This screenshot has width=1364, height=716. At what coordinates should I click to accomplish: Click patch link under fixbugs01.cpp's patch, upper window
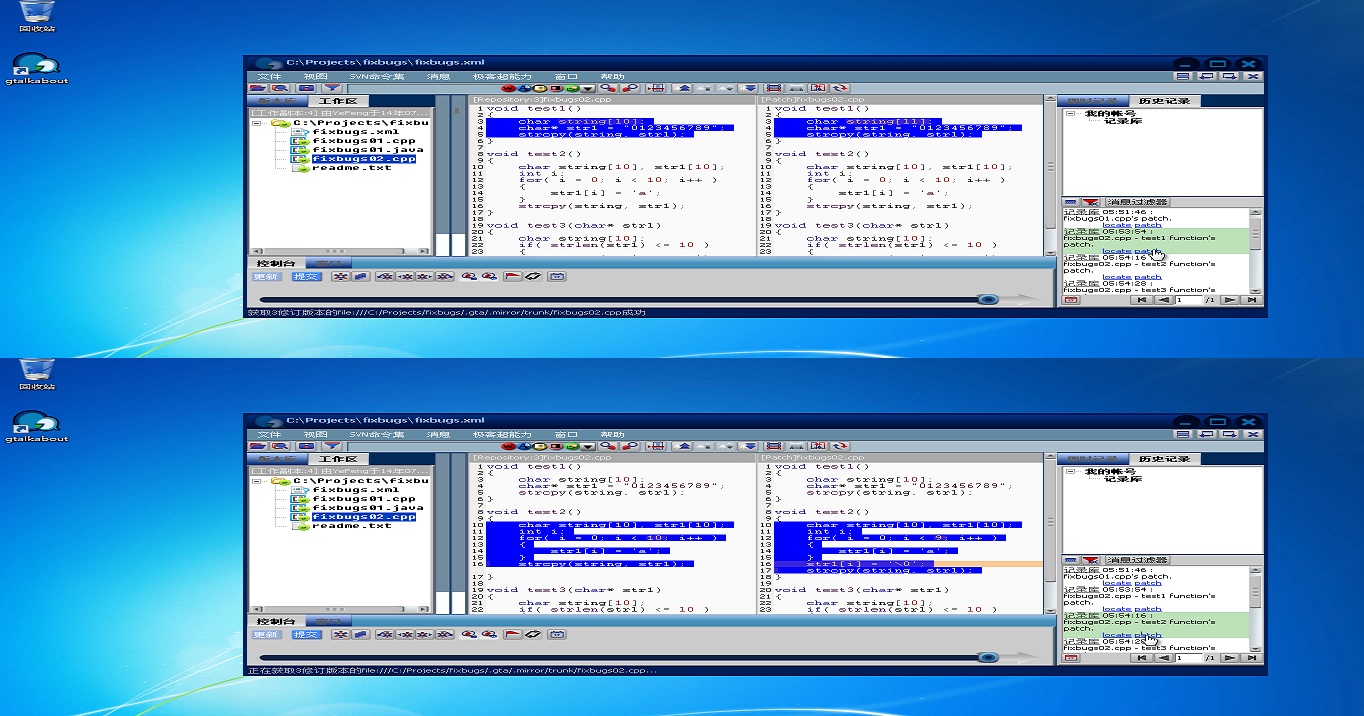(x=1148, y=225)
